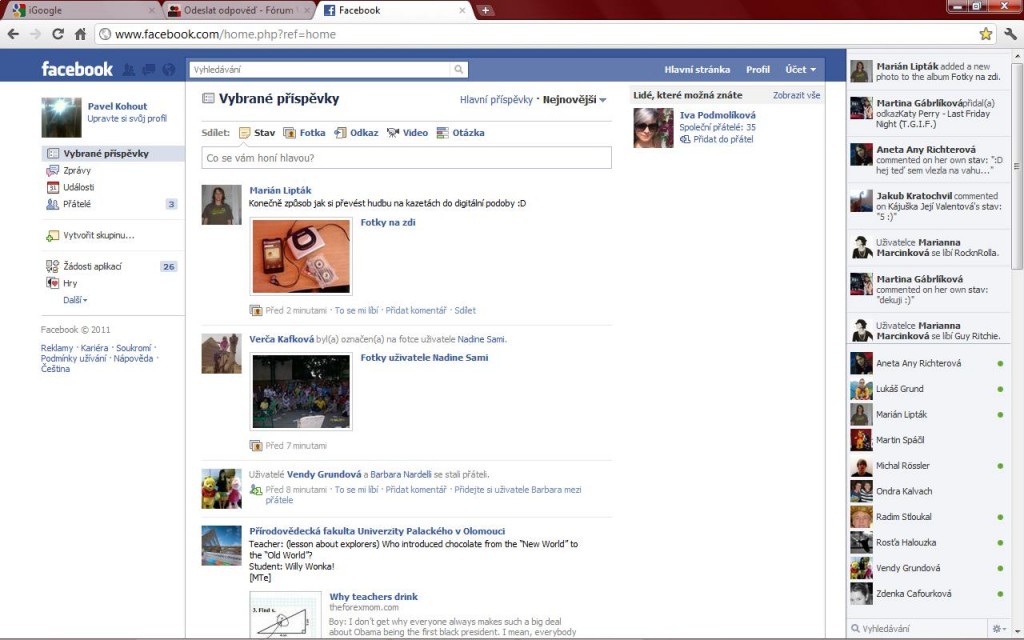Expand Další more items in sidebar

(x=75, y=300)
